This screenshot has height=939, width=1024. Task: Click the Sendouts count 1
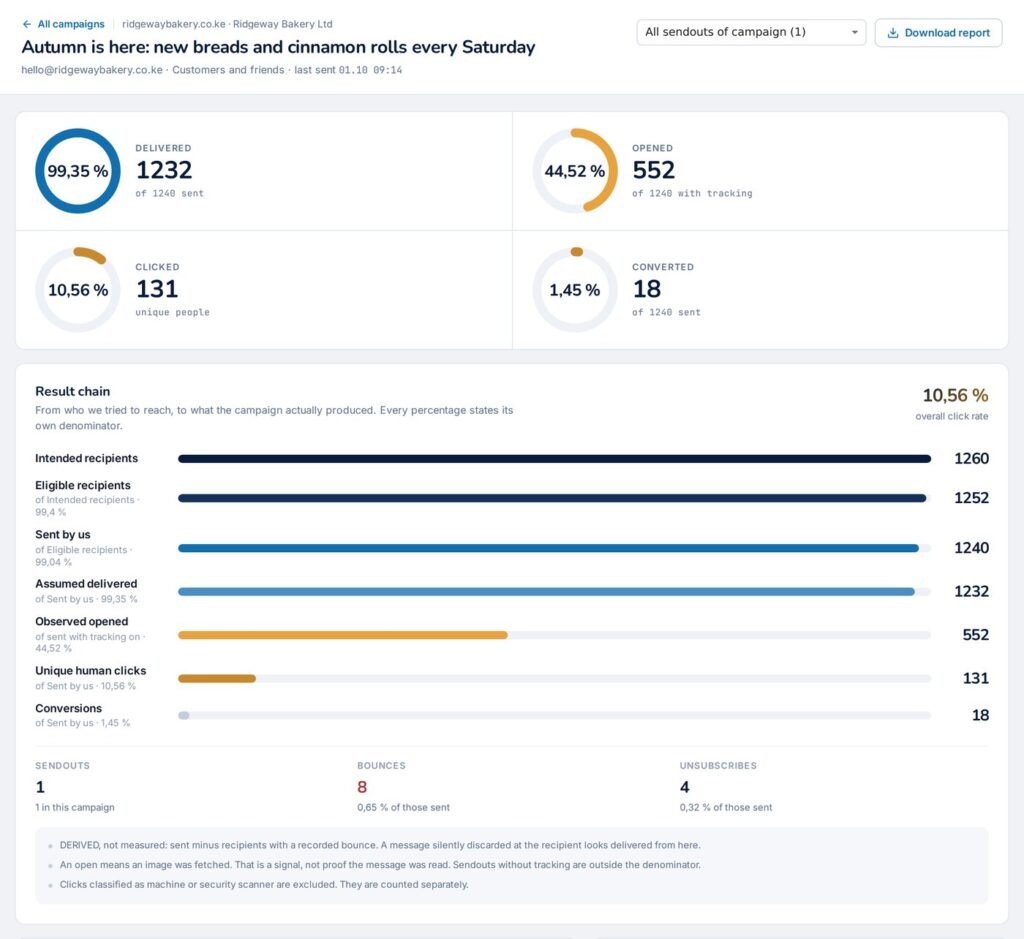tap(40, 787)
